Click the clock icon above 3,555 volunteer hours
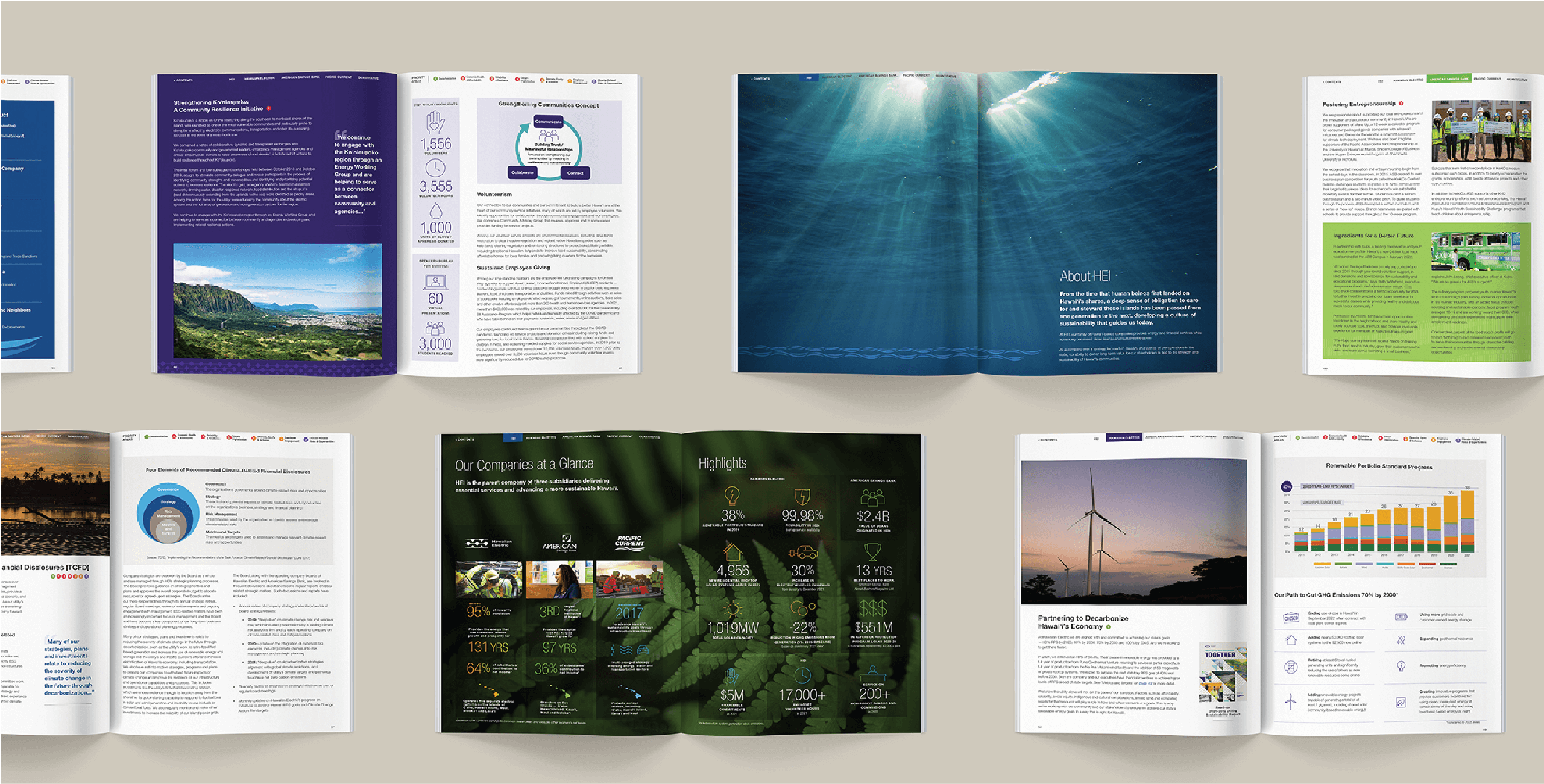 [435, 168]
